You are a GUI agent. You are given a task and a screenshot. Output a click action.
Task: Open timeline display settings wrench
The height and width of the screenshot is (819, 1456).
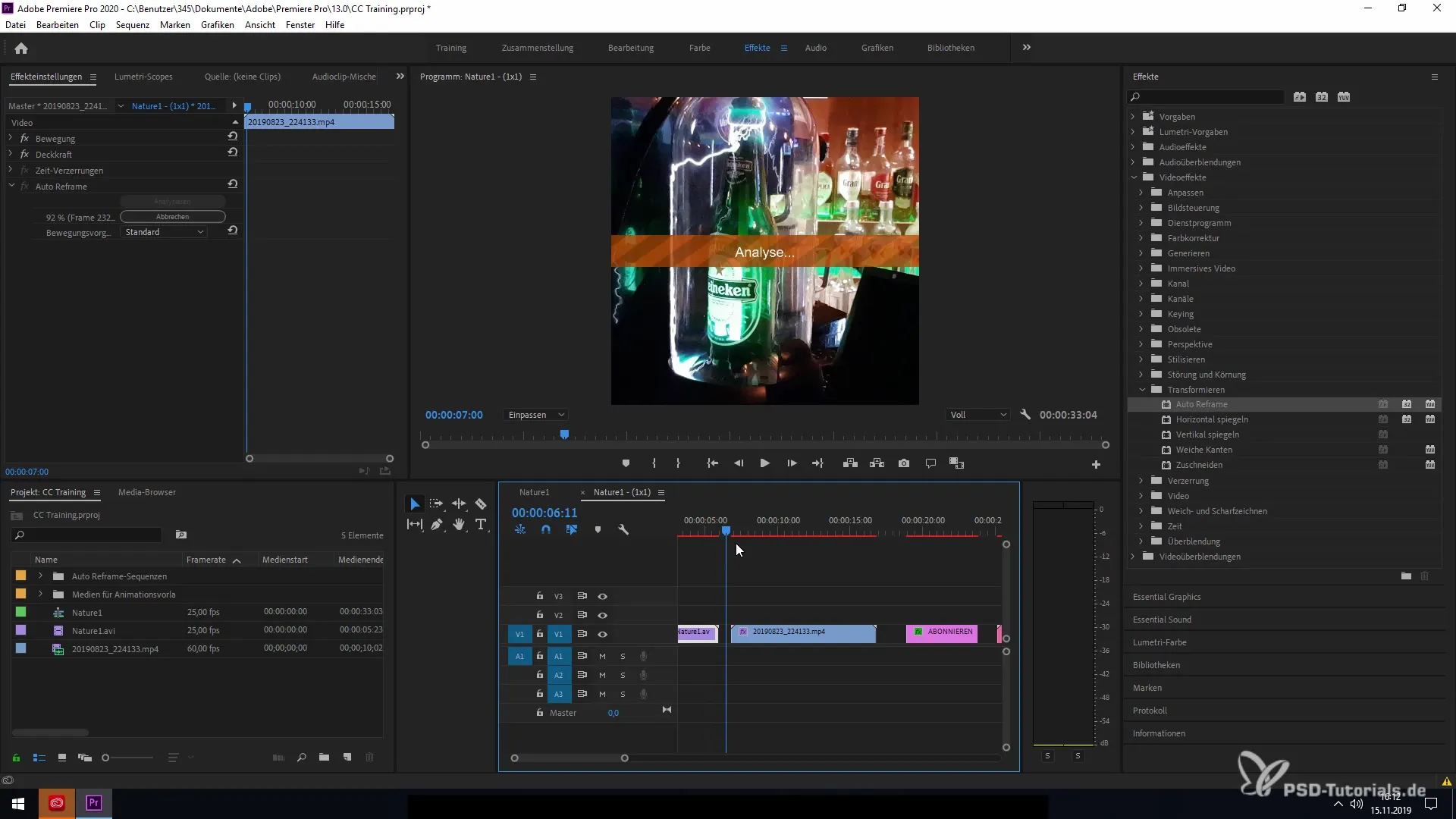(x=623, y=530)
